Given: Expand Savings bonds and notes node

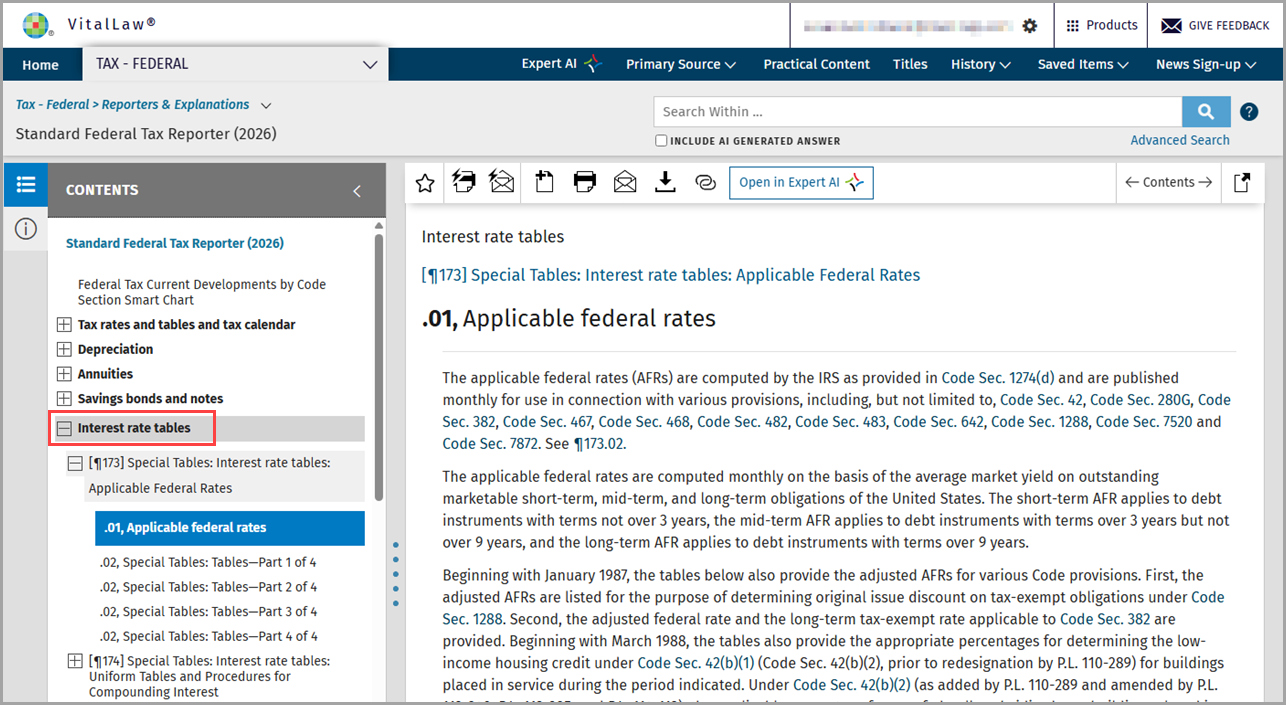Looking at the screenshot, I should pos(64,399).
